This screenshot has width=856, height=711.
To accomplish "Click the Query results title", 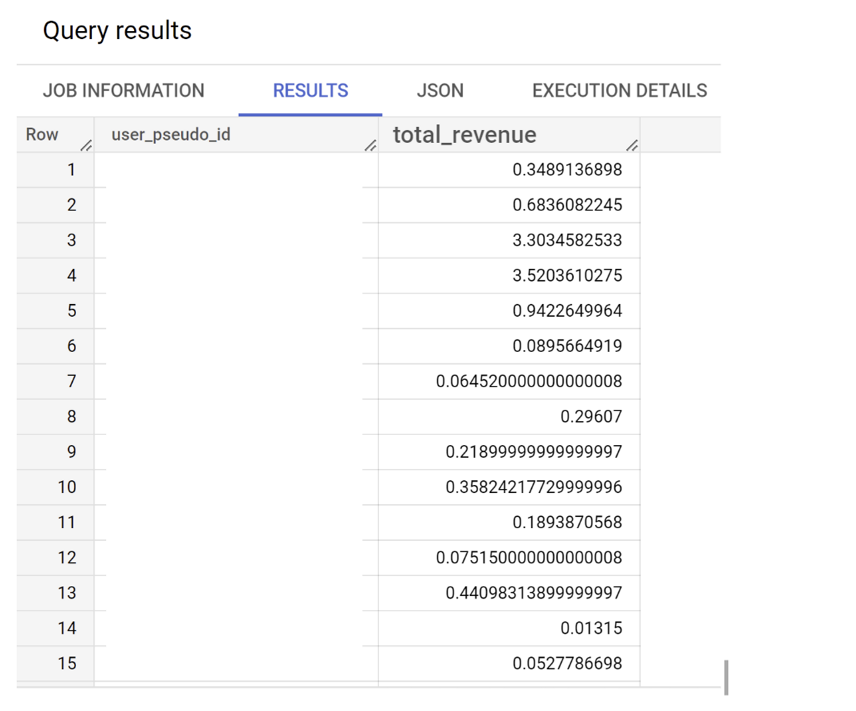I will pos(116,31).
